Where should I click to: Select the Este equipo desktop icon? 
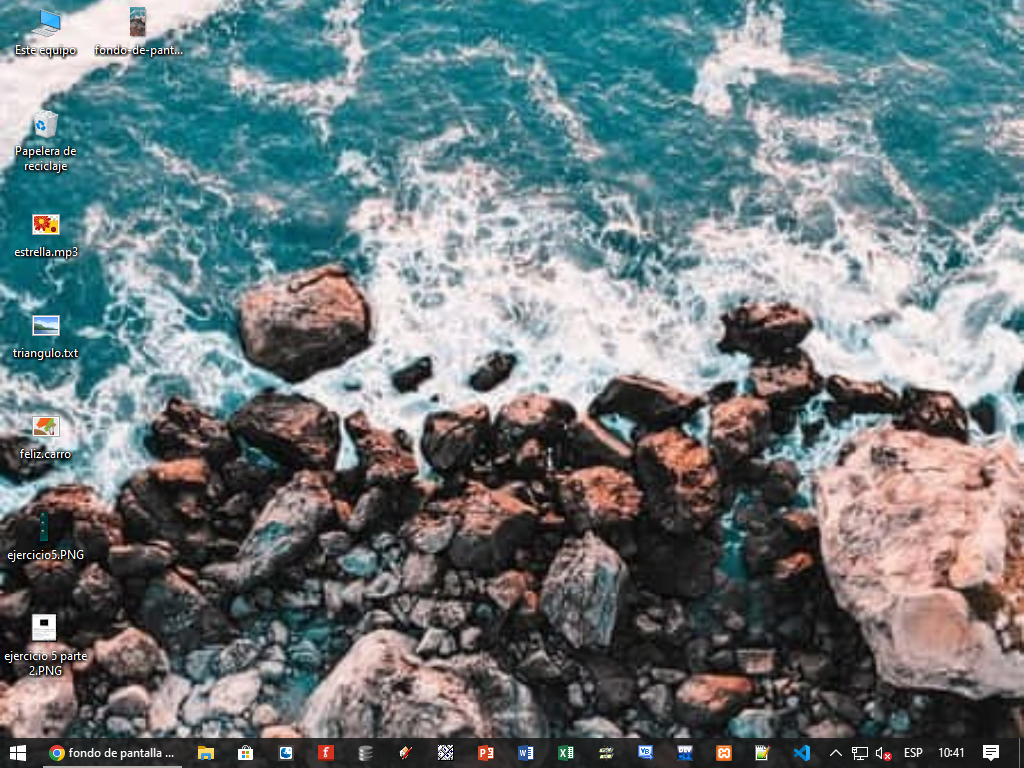[x=46, y=32]
